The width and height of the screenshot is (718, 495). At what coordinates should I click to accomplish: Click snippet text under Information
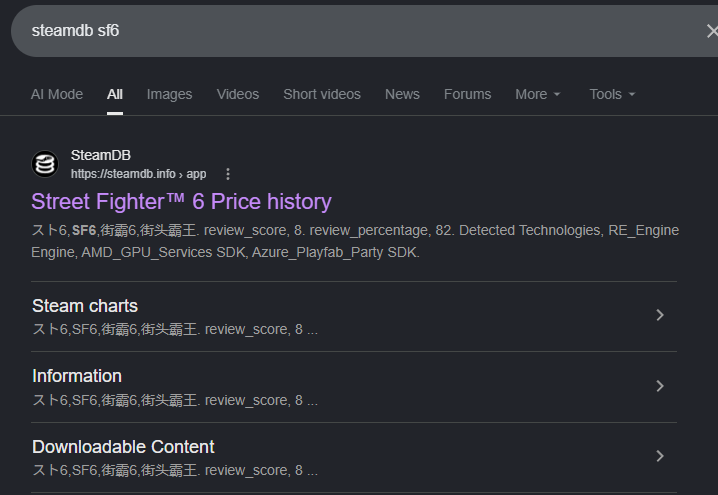[x=175, y=400]
